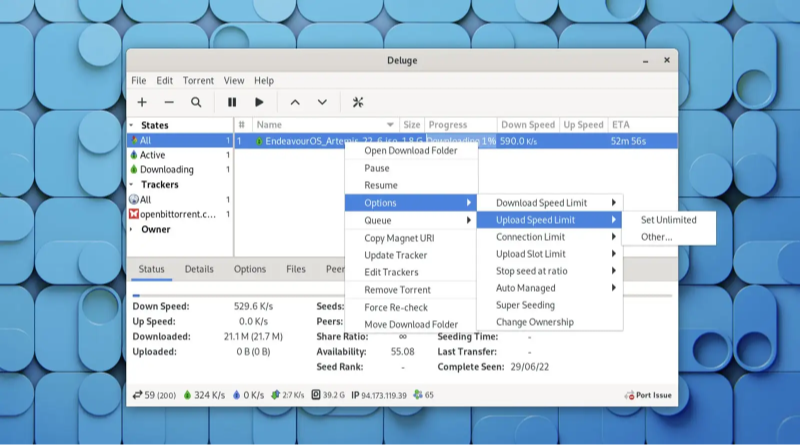The image size is (800, 445).
Task: Click the Down Speed column header
Action: point(528,125)
